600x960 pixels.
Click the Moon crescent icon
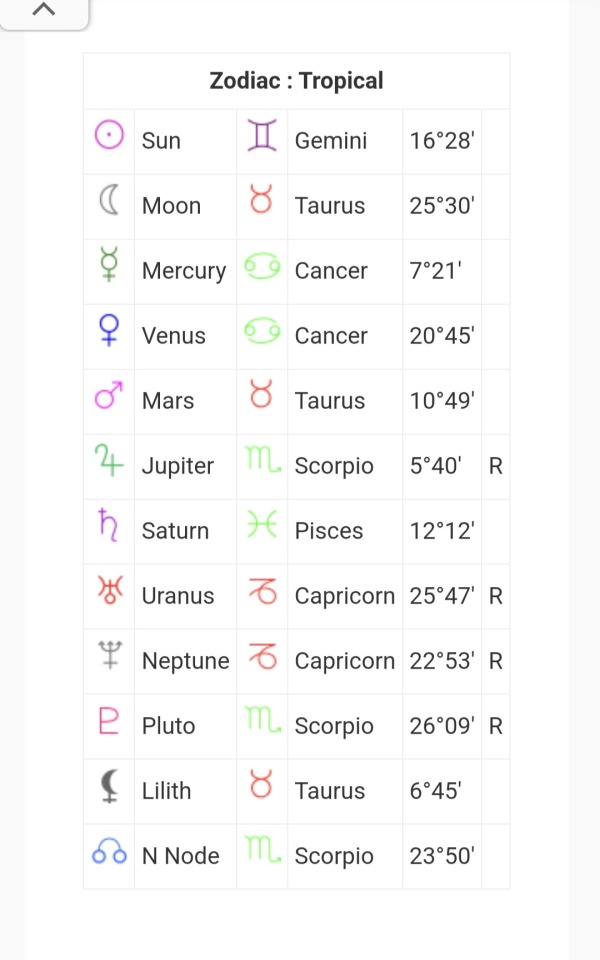point(109,200)
